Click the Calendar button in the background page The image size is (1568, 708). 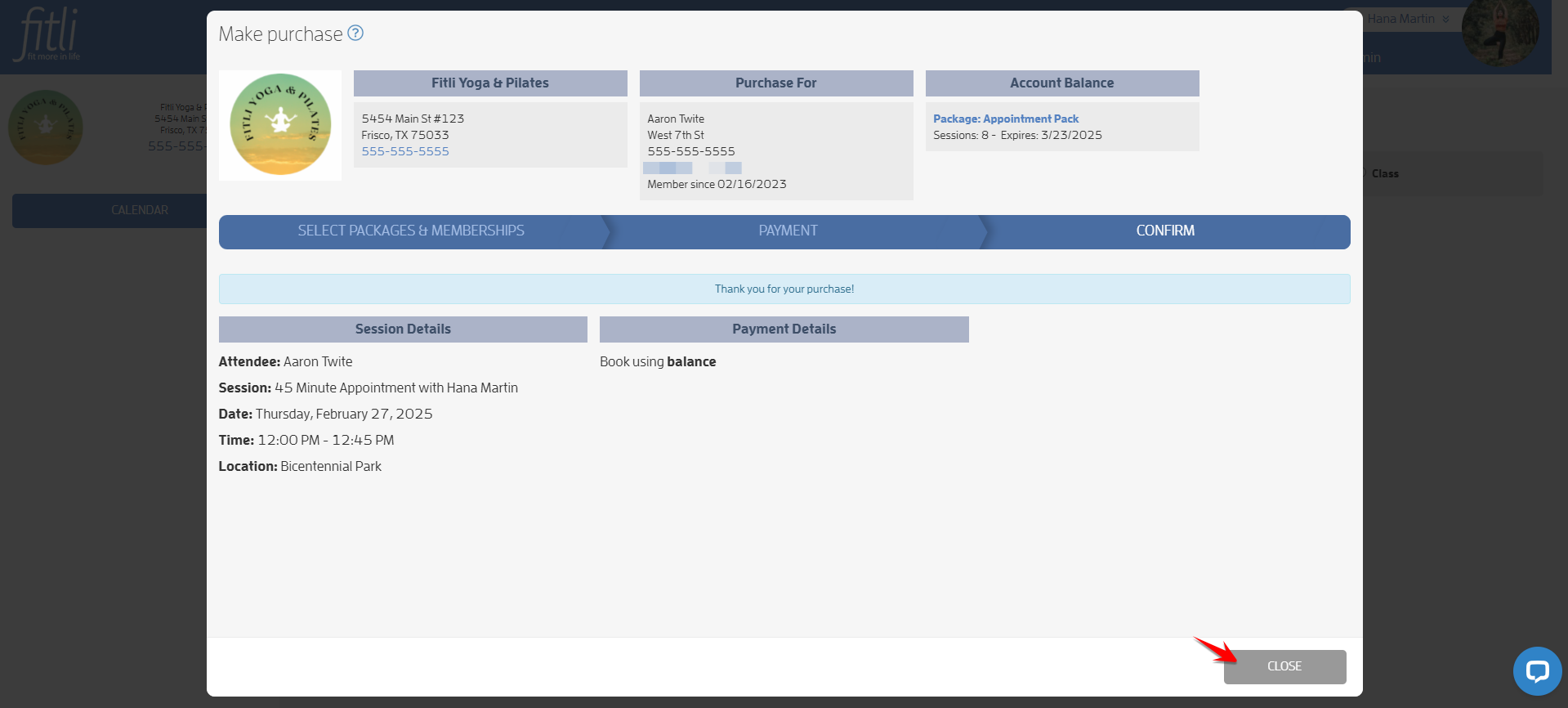pos(109,210)
